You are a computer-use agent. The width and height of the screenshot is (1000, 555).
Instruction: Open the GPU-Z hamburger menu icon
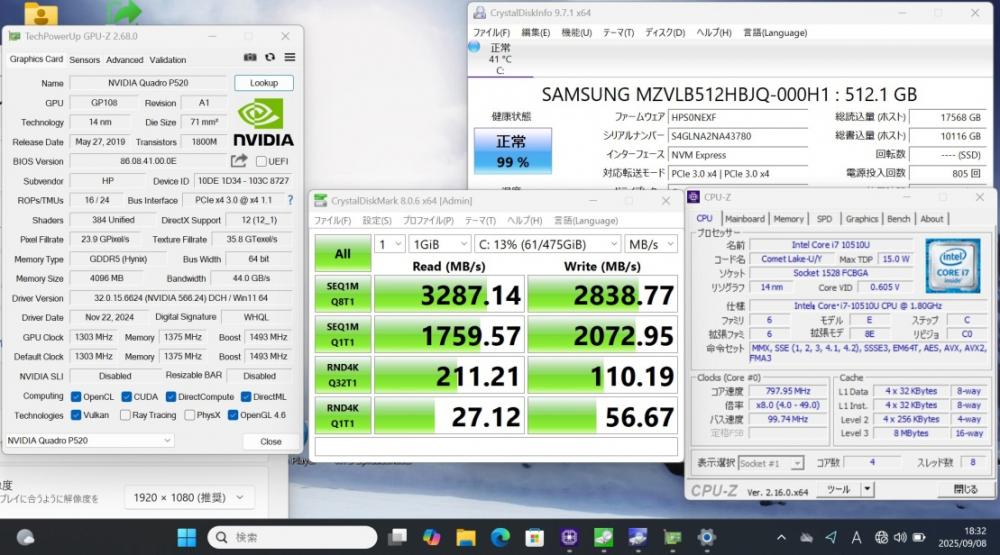tap(290, 57)
